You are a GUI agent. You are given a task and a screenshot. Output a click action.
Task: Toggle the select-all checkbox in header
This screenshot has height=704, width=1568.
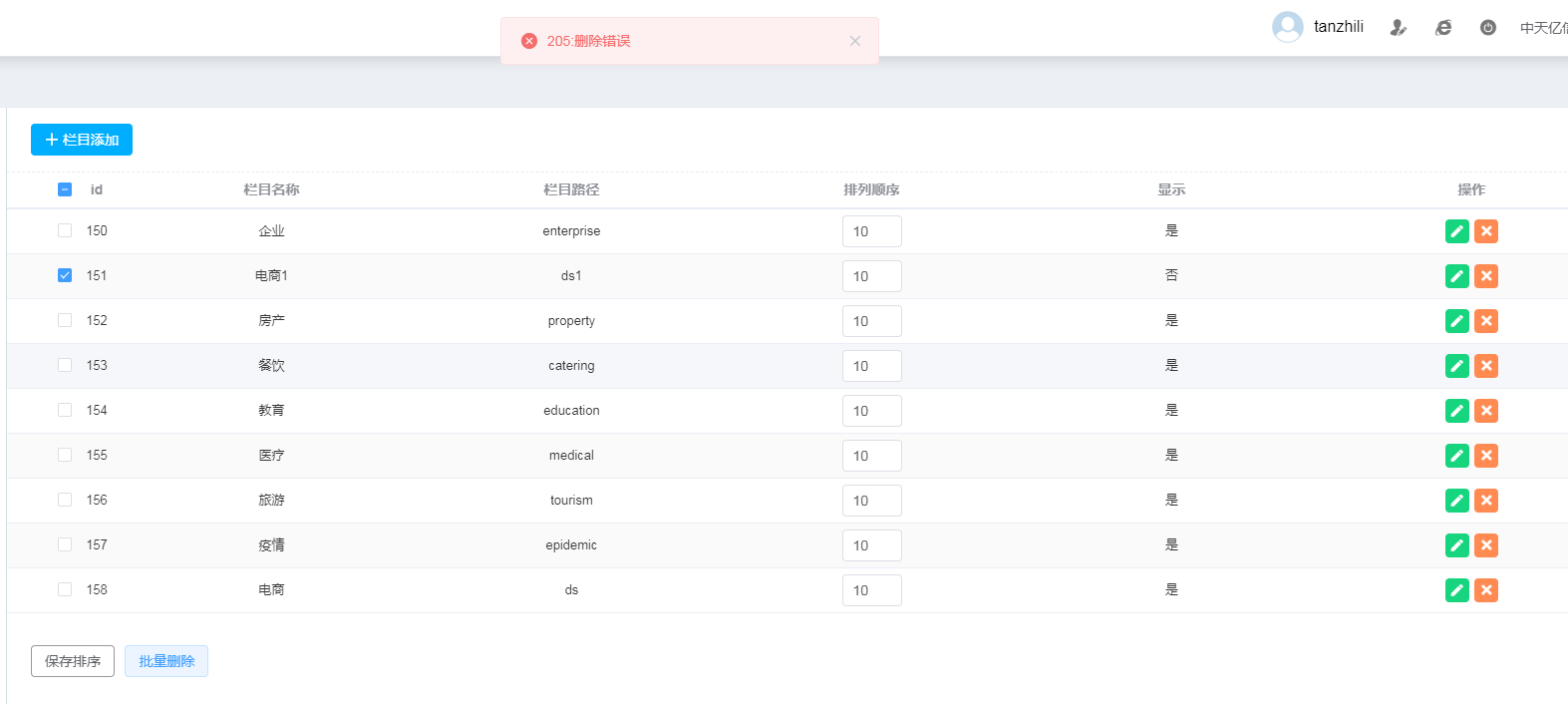(65, 189)
